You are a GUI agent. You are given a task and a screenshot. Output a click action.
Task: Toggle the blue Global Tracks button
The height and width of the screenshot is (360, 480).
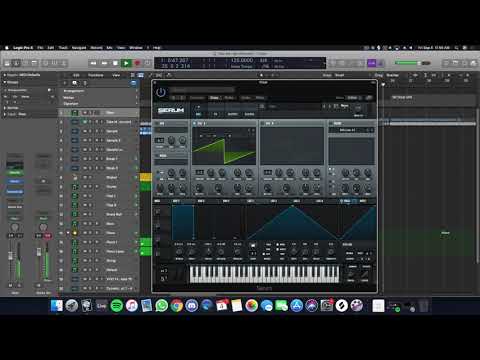pyautogui.click(x=133, y=83)
